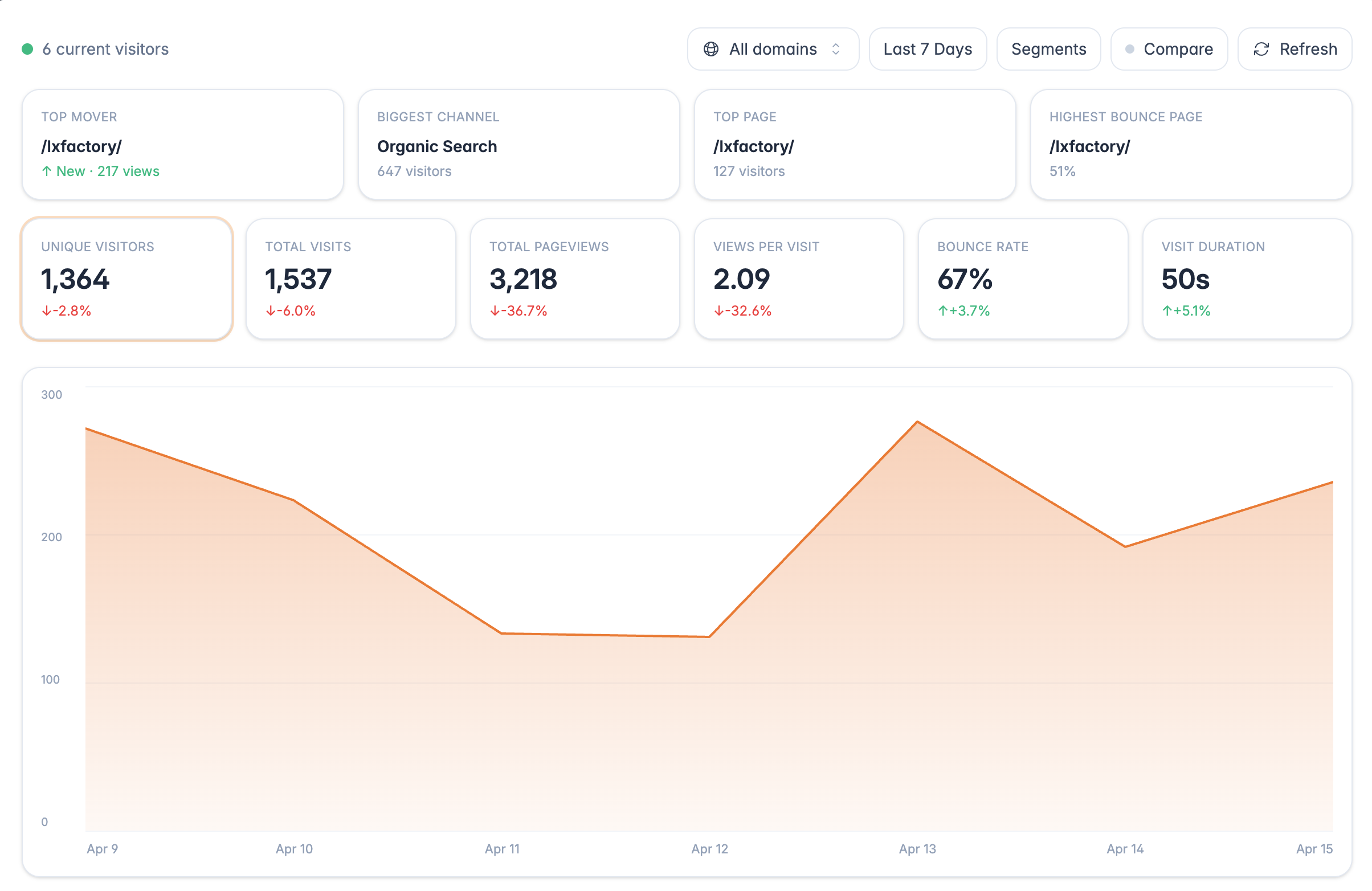This screenshot has height=891, width=1372.
Task: Select the Visit Duration metric card
Action: point(1246,279)
